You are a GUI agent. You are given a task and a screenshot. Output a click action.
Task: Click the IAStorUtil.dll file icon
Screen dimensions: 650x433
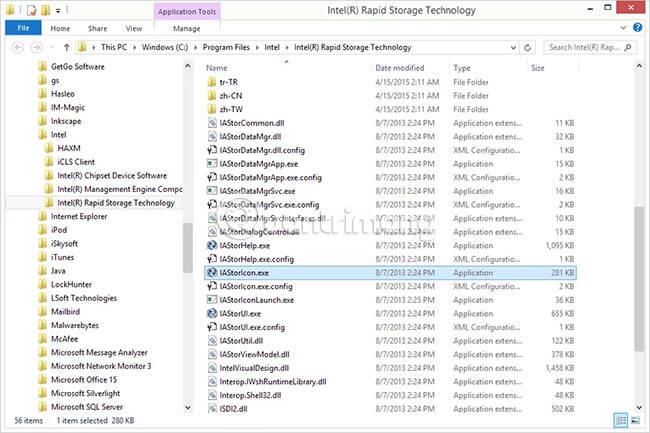pyautogui.click(x=212, y=341)
